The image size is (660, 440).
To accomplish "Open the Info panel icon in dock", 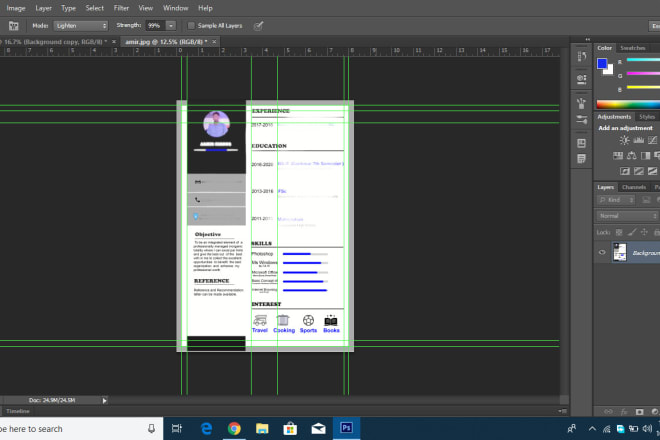I will pos(582,144).
